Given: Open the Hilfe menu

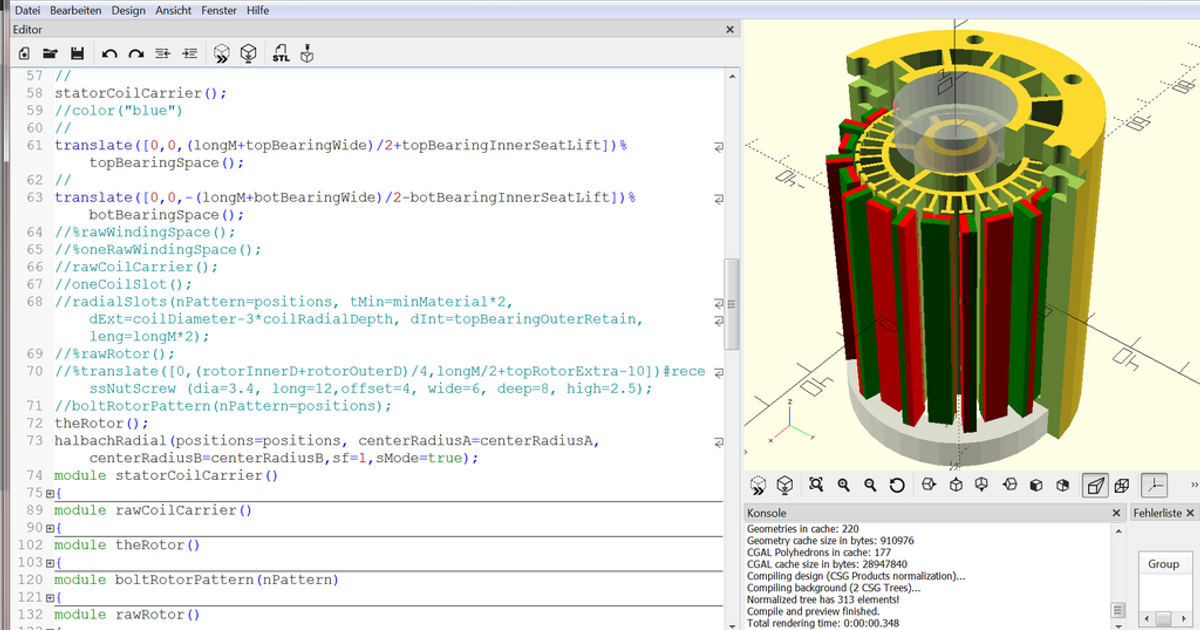Looking at the screenshot, I should pos(259,10).
